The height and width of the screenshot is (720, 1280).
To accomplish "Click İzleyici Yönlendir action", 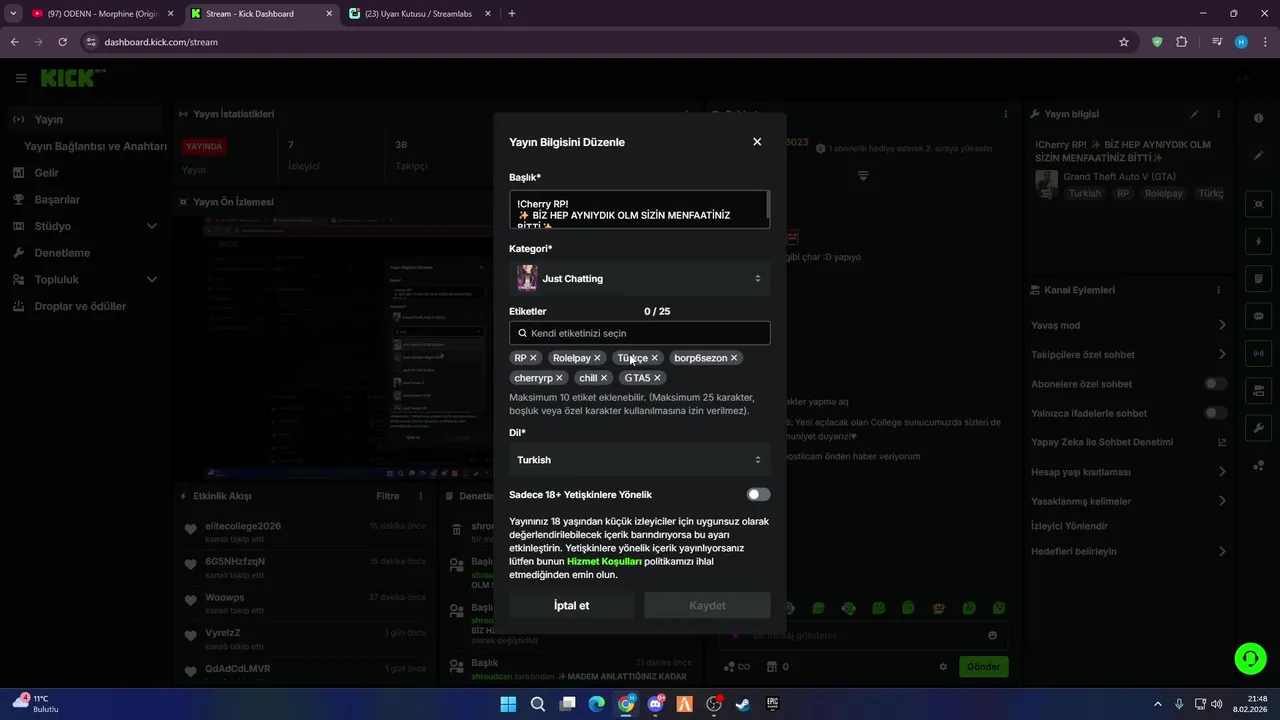I will 1069,526.
